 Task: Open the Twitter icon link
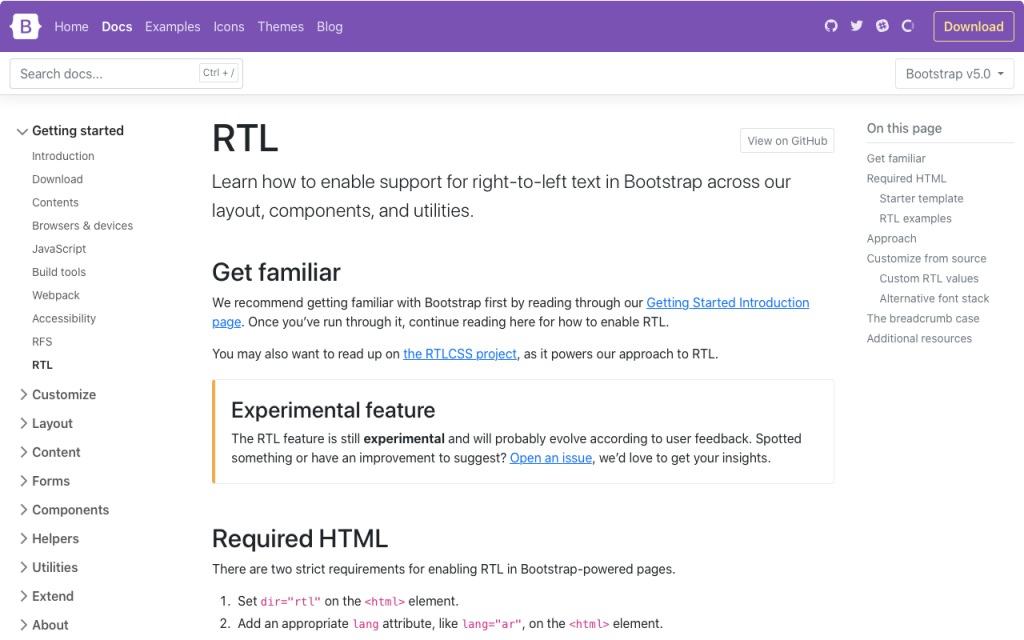857,27
